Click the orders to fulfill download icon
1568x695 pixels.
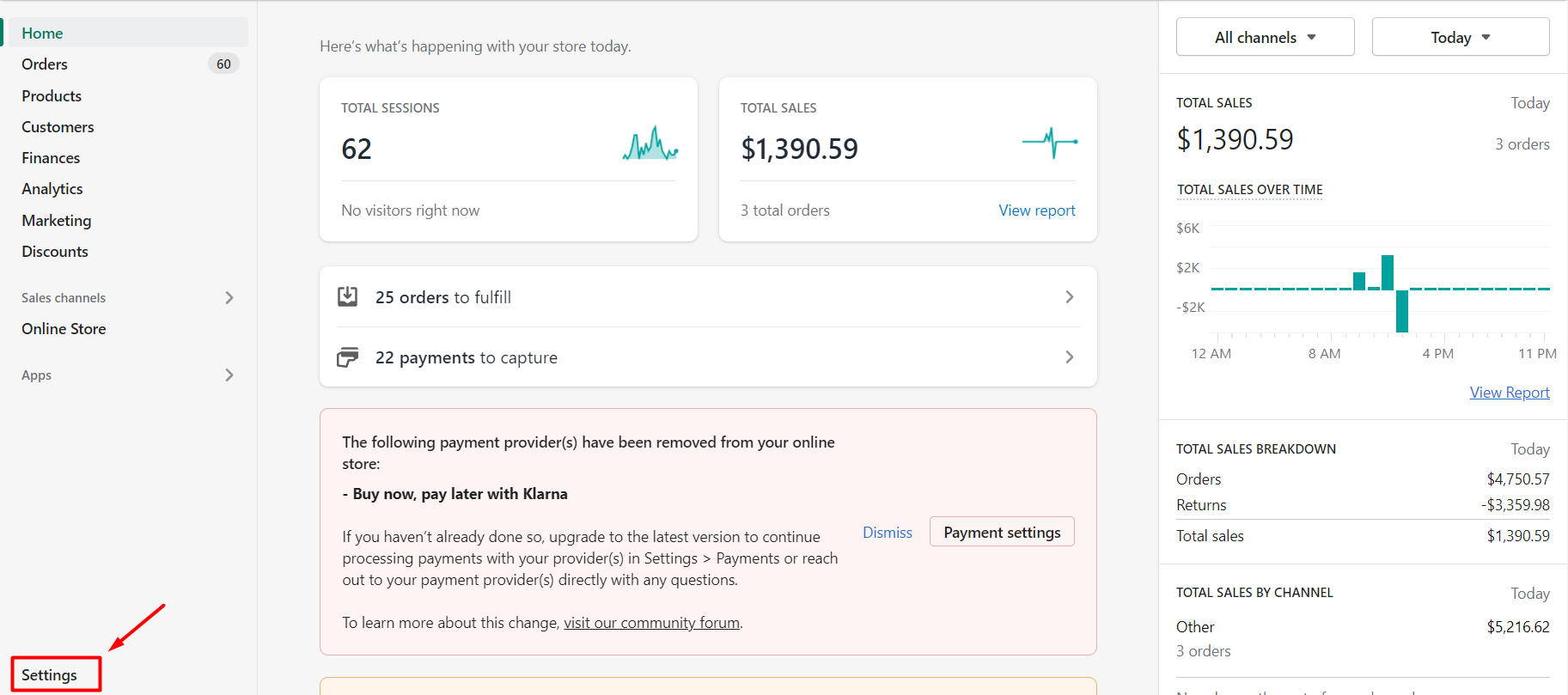(347, 296)
